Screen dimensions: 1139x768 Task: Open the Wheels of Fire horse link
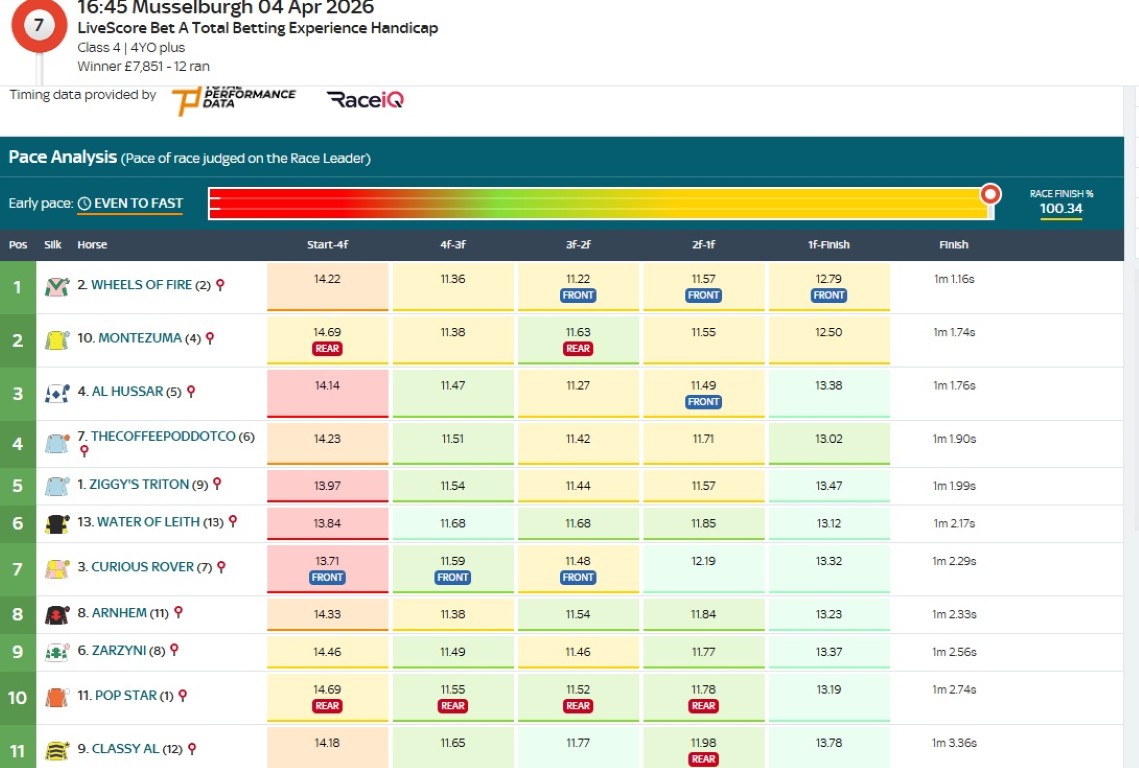click(141, 285)
